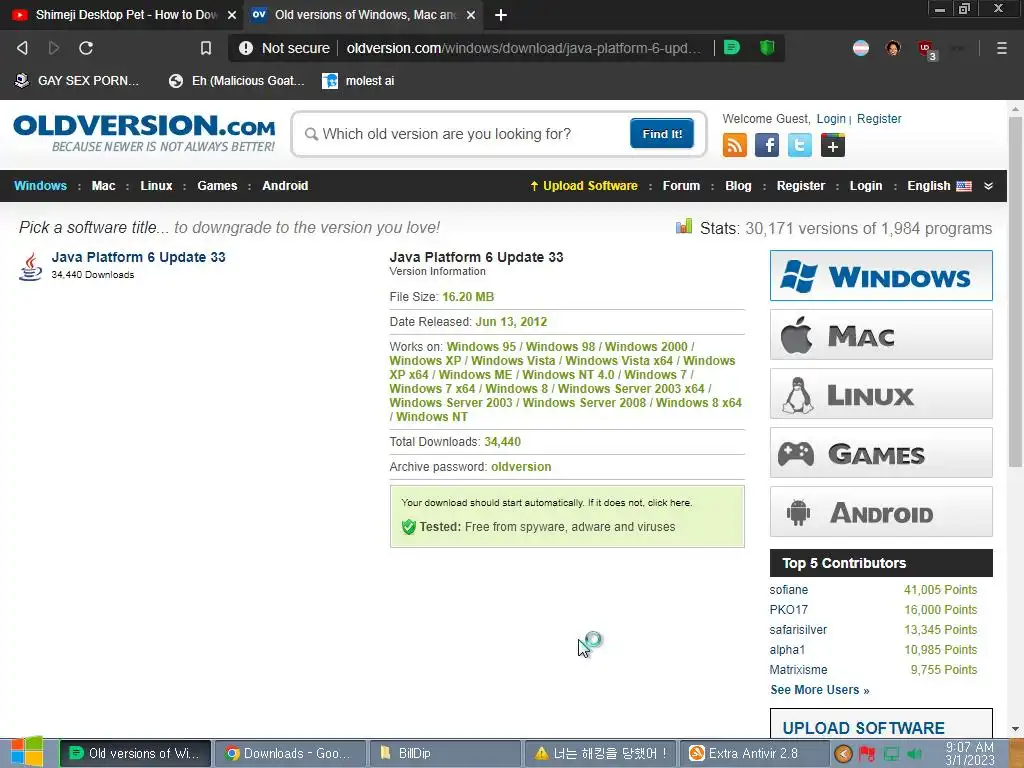Open the RSS feed icon
The image size is (1024, 768).
(734, 145)
